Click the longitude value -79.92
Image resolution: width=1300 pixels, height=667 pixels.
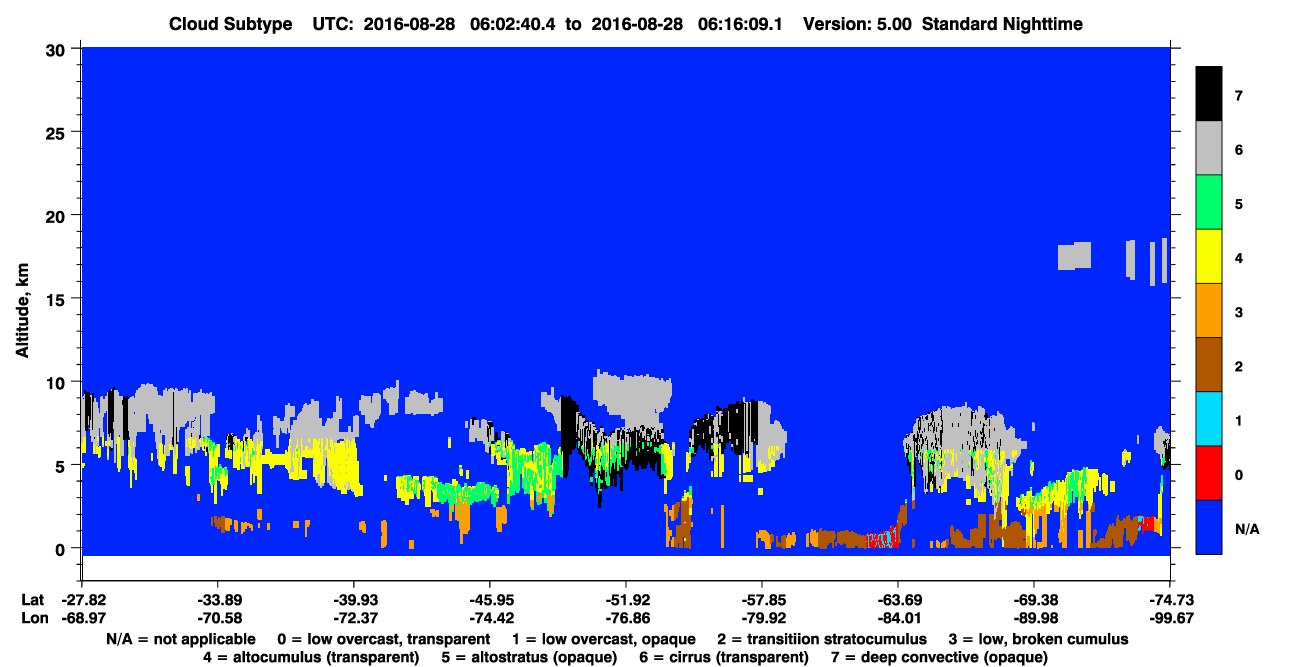[762, 618]
